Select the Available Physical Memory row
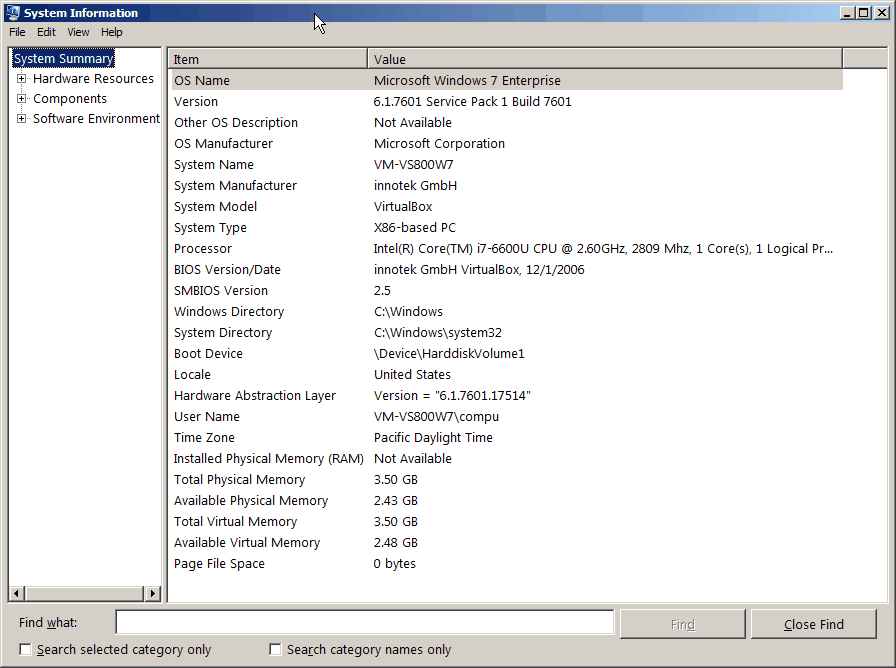Viewport: 896px width, 668px height. [x=507, y=501]
